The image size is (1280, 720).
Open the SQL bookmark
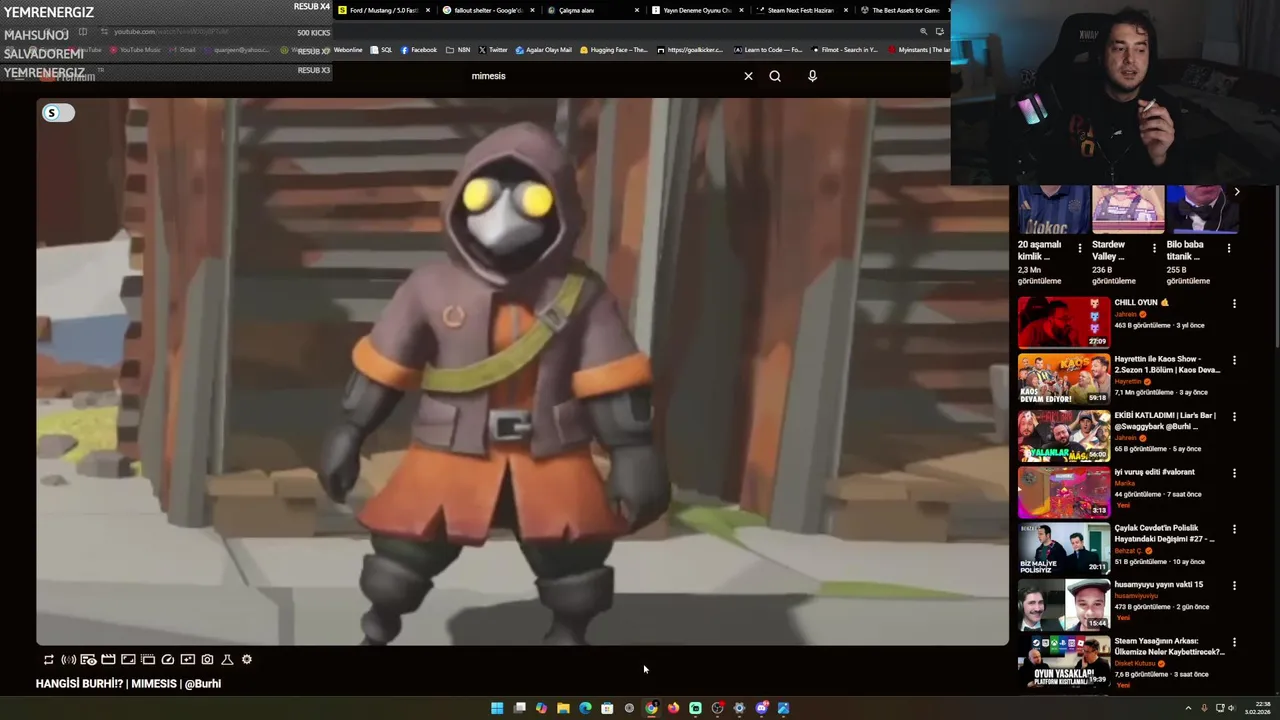pyautogui.click(x=381, y=50)
